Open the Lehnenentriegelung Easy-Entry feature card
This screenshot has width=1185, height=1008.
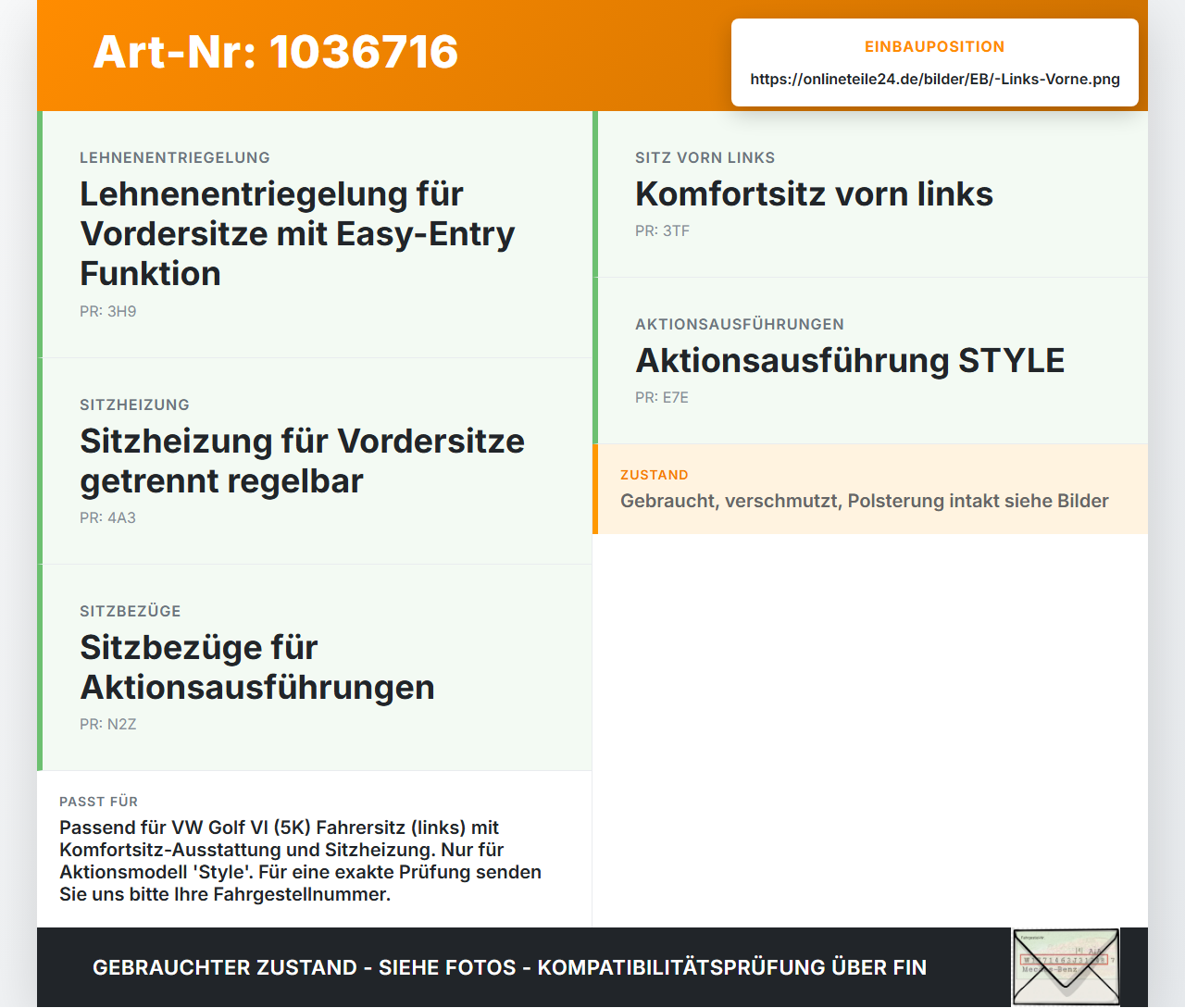pos(315,234)
